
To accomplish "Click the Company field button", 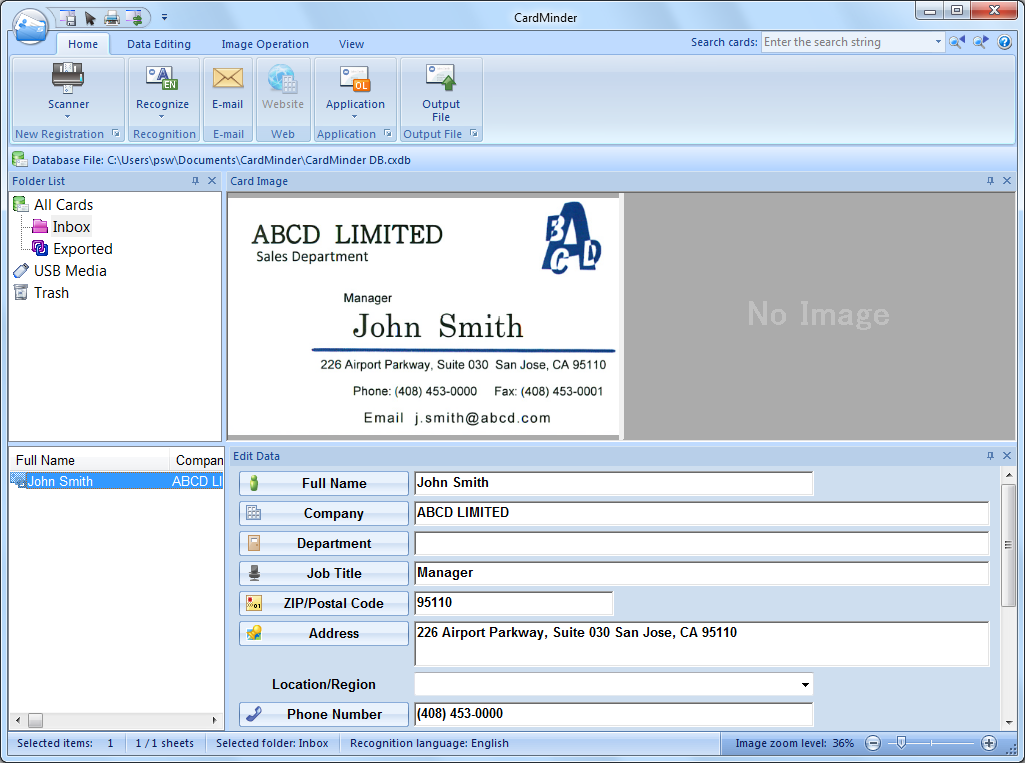I will (324, 513).
